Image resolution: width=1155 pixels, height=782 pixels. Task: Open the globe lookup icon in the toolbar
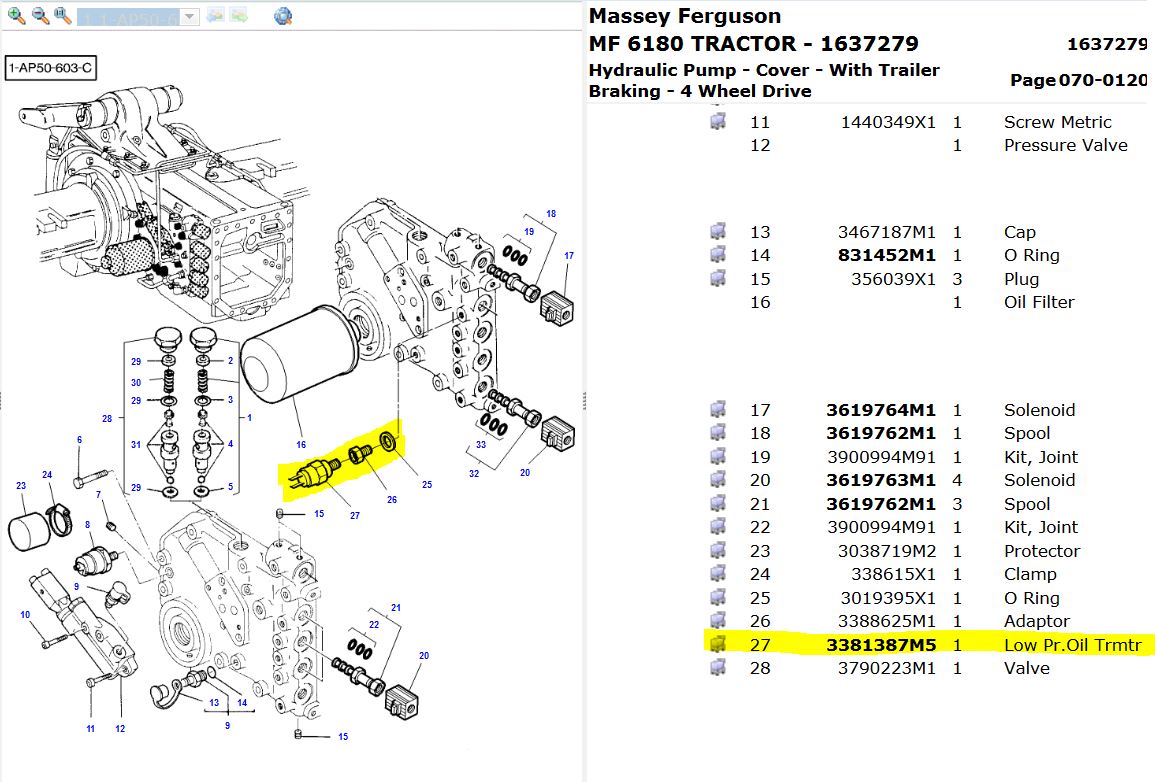pyautogui.click(x=284, y=16)
